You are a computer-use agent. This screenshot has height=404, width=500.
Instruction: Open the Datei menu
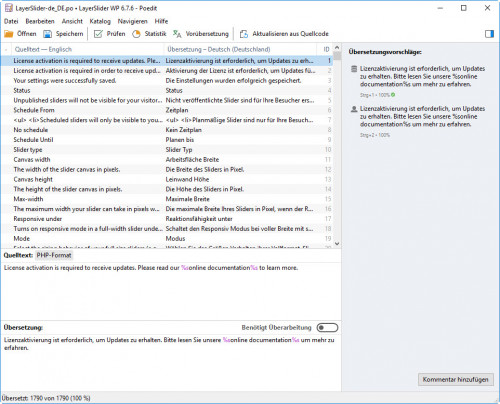coord(11,21)
